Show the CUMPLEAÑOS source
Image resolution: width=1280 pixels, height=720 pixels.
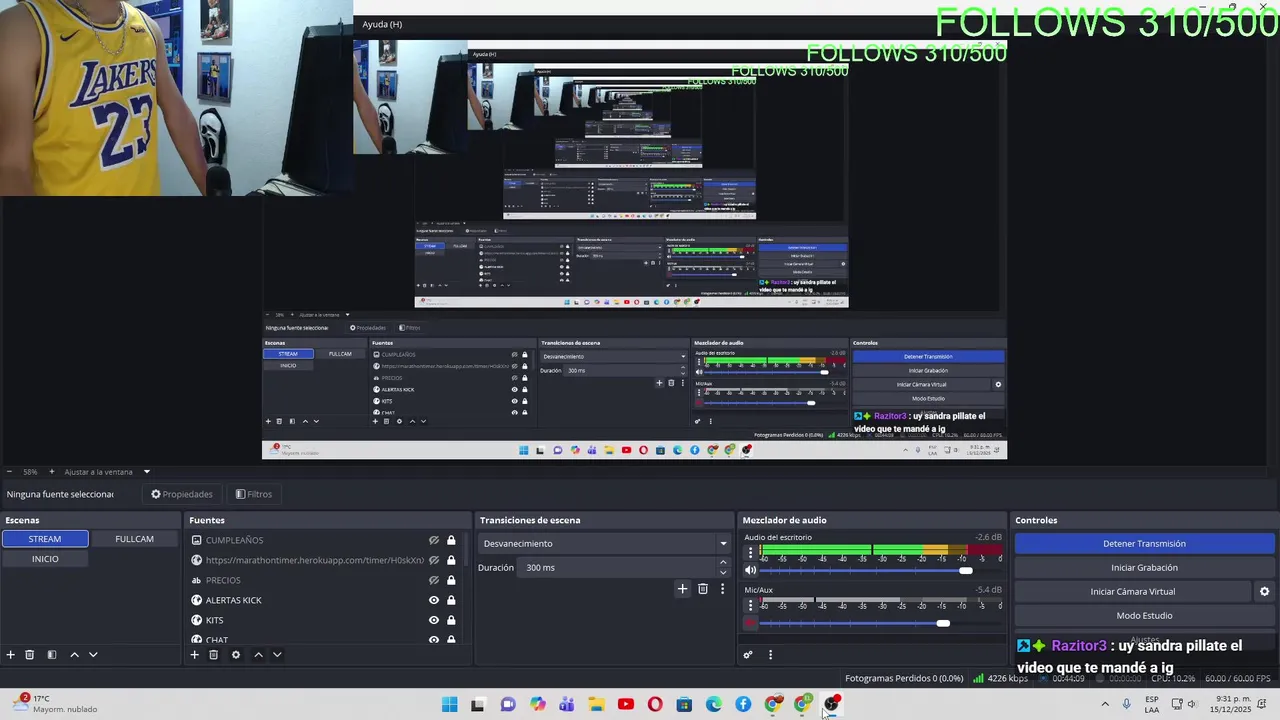click(x=434, y=540)
